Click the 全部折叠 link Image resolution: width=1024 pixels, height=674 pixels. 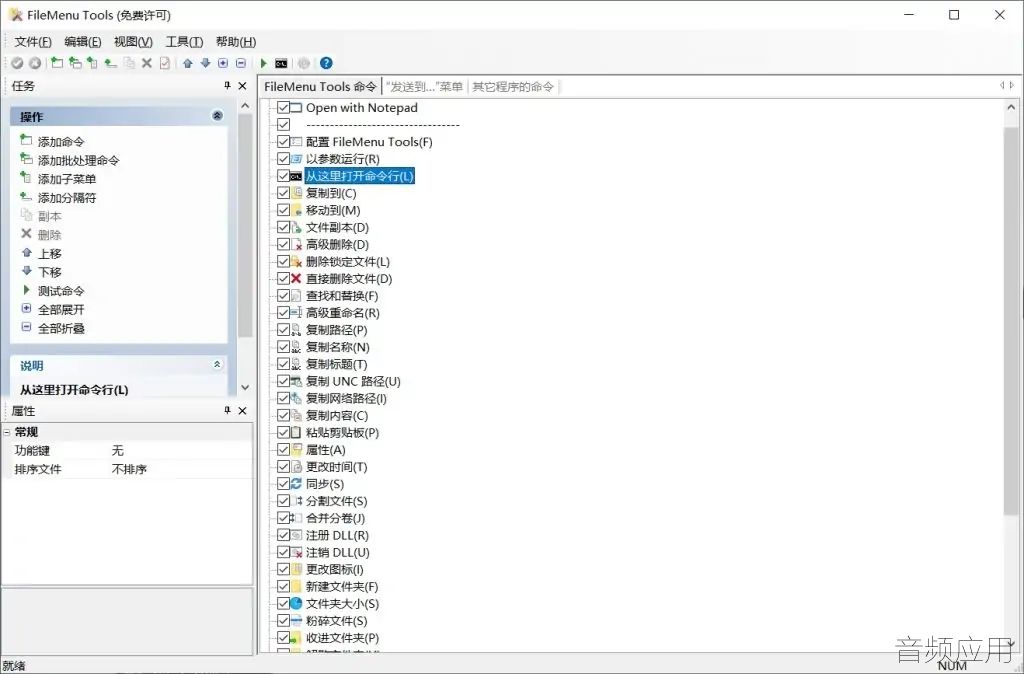pyautogui.click(x=61, y=328)
